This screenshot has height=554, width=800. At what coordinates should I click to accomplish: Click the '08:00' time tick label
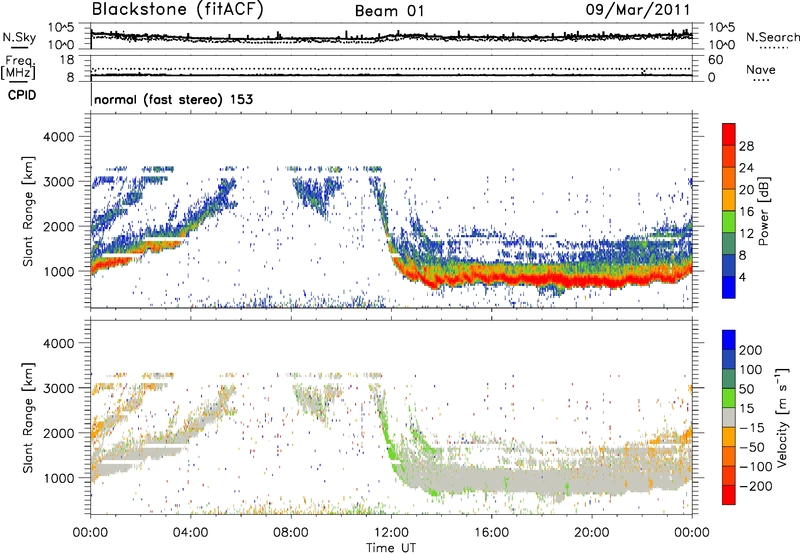(290, 533)
